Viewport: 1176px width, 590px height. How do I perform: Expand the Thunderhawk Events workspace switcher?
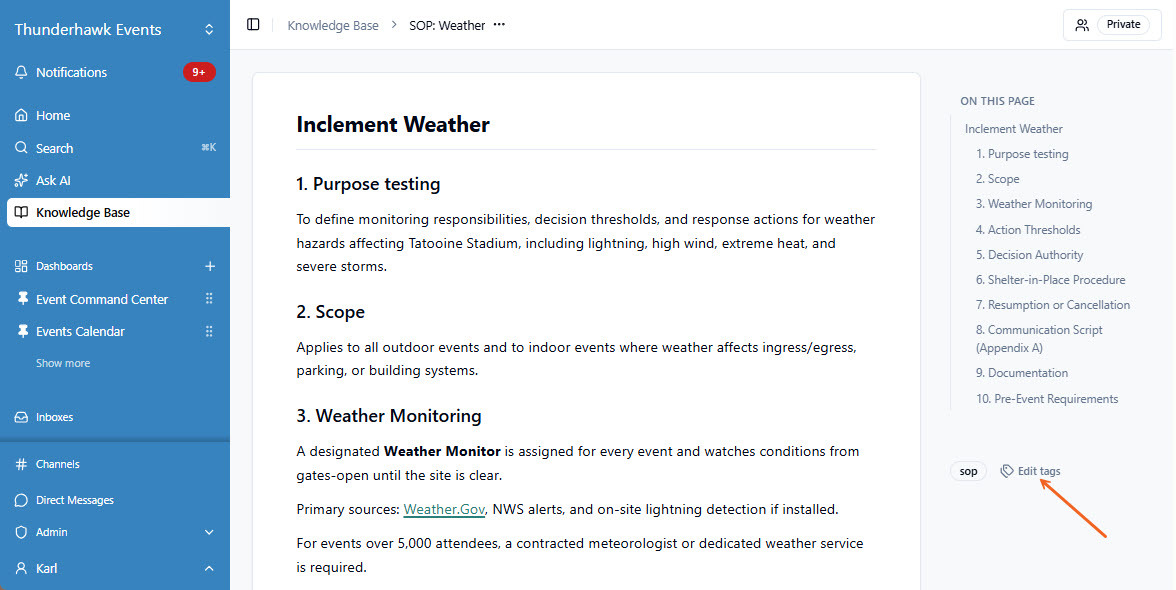[x=209, y=30]
